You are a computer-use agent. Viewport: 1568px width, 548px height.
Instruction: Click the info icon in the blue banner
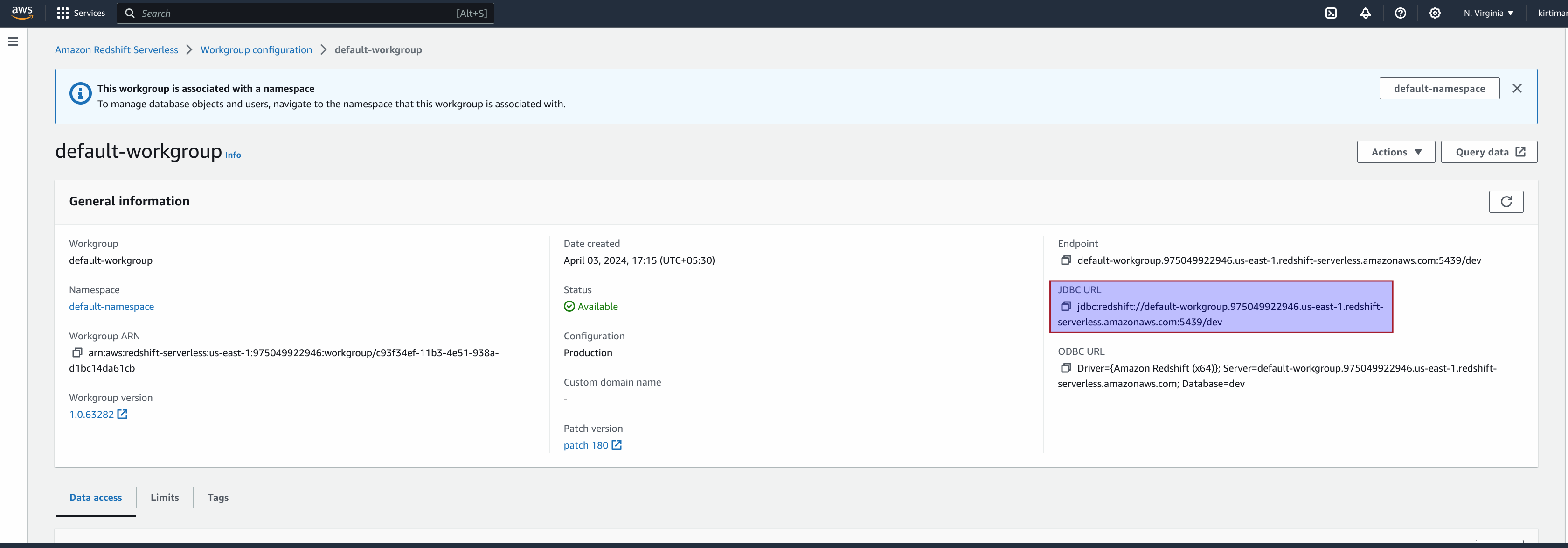coord(80,93)
